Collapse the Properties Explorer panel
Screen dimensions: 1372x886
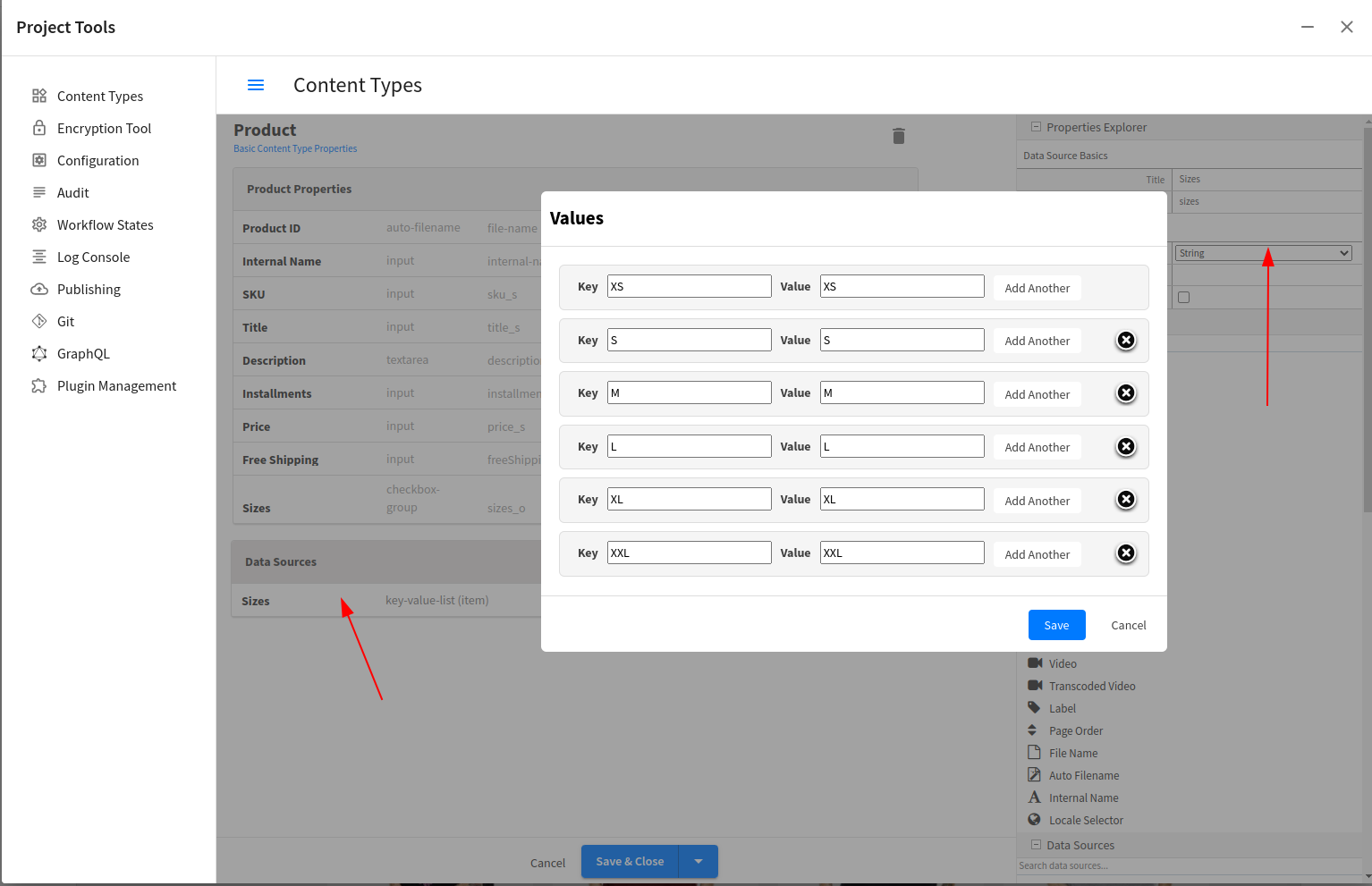click(x=1037, y=127)
